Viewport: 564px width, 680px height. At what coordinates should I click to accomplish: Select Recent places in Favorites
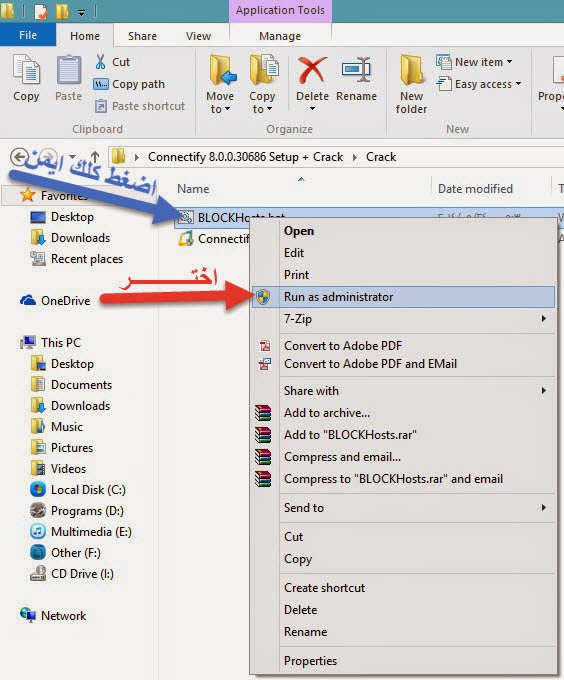click(x=87, y=259)
